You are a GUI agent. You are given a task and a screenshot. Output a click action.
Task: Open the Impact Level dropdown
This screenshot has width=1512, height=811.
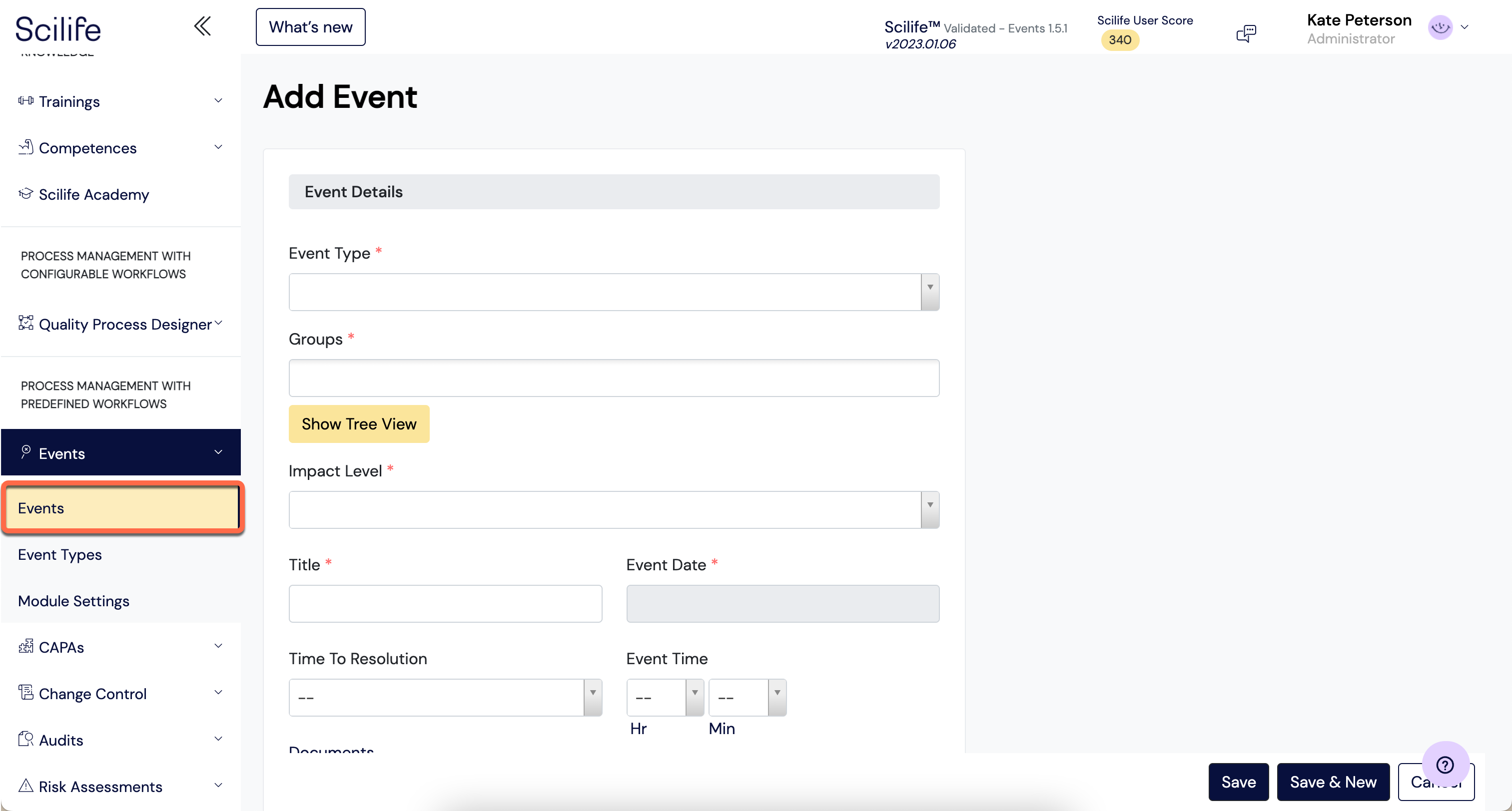point(614,510)
